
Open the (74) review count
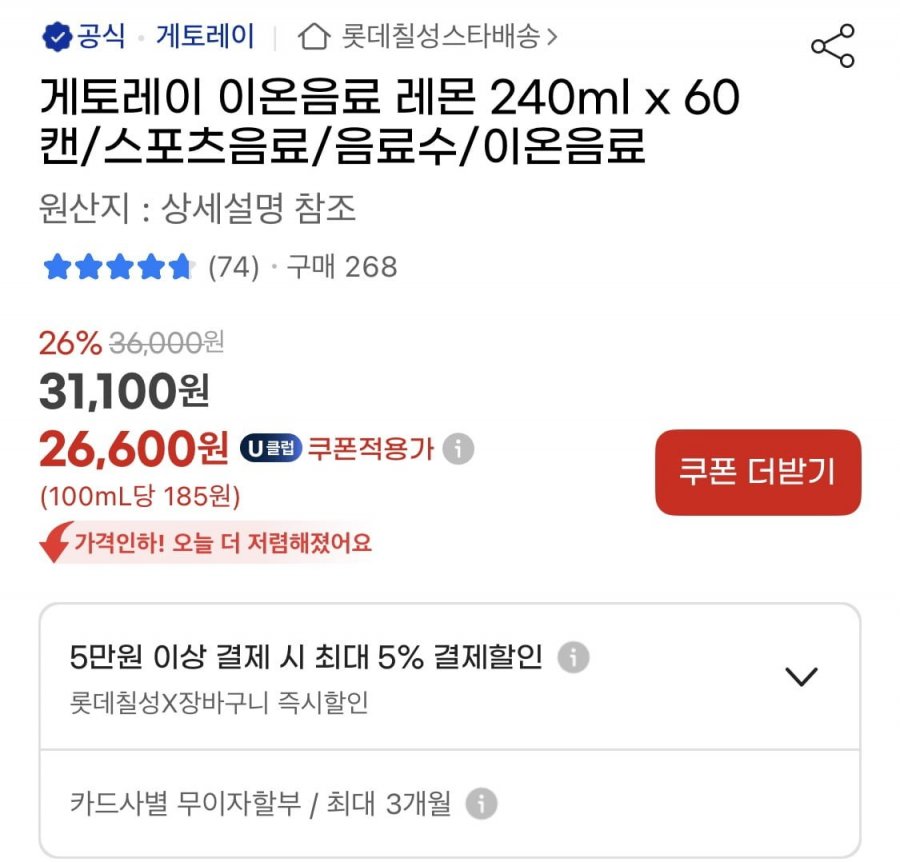click(234, 267)
